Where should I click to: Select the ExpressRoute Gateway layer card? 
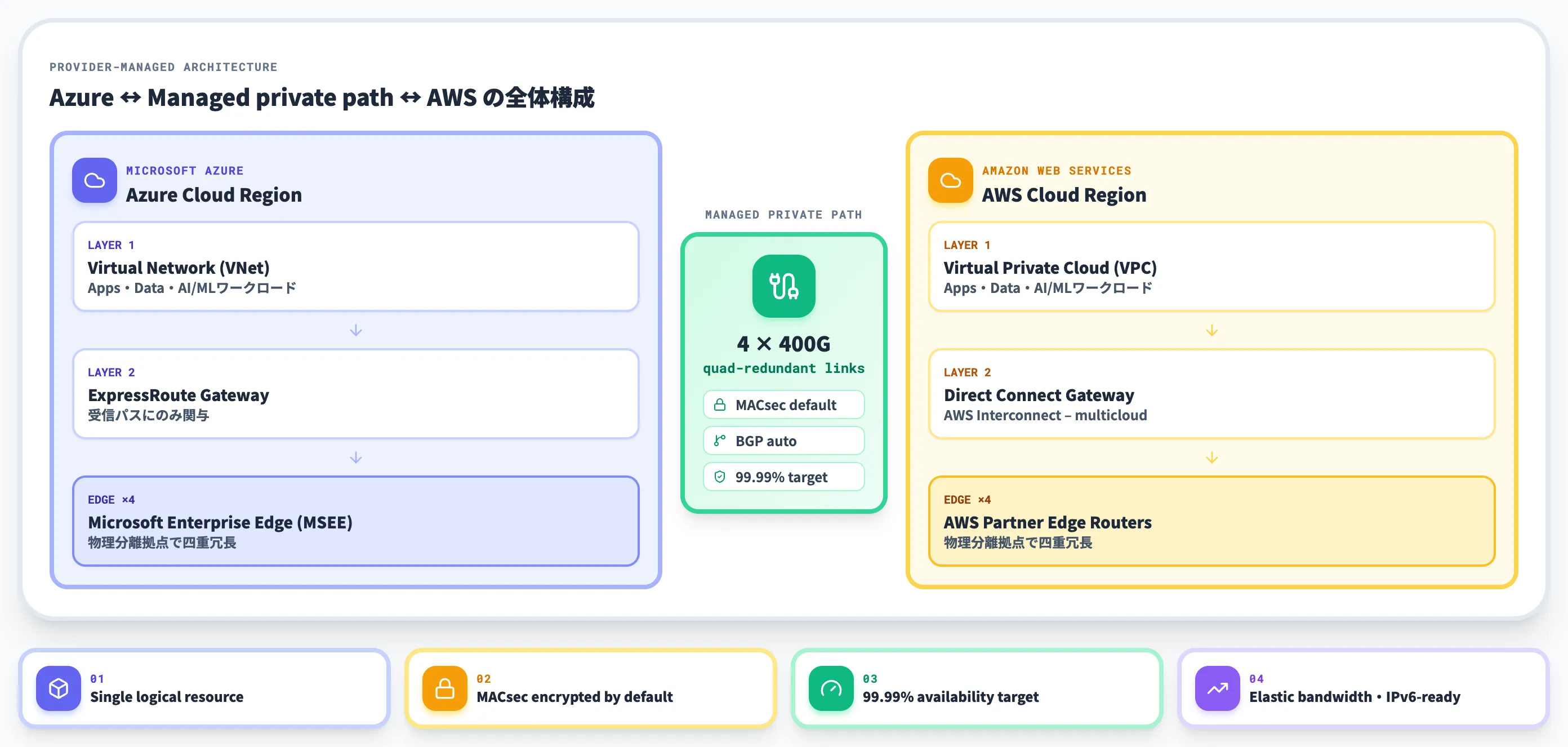tap(356, 394)
